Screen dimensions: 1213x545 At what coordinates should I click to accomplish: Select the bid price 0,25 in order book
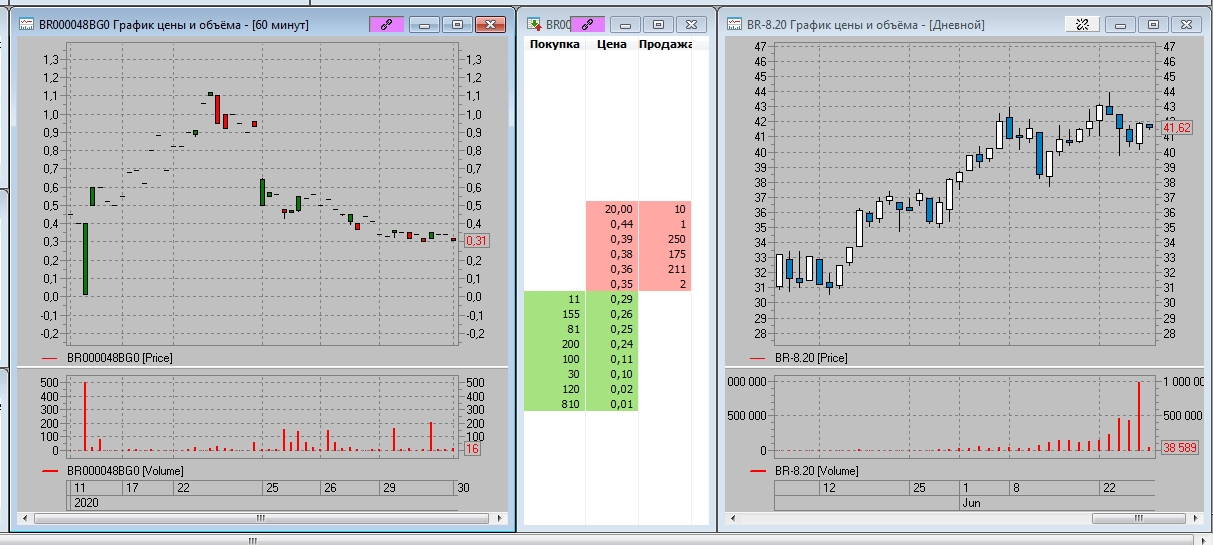point(612,329)
